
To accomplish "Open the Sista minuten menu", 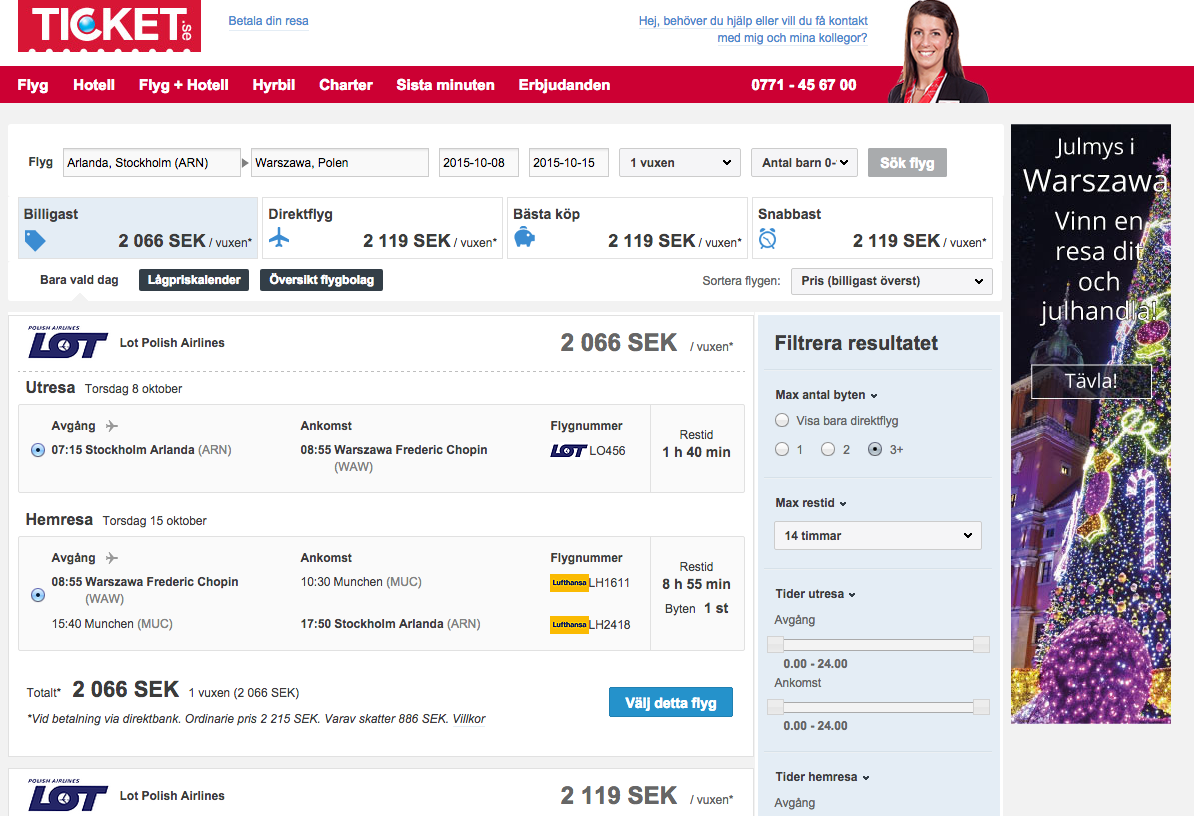I will coord(445,85).
